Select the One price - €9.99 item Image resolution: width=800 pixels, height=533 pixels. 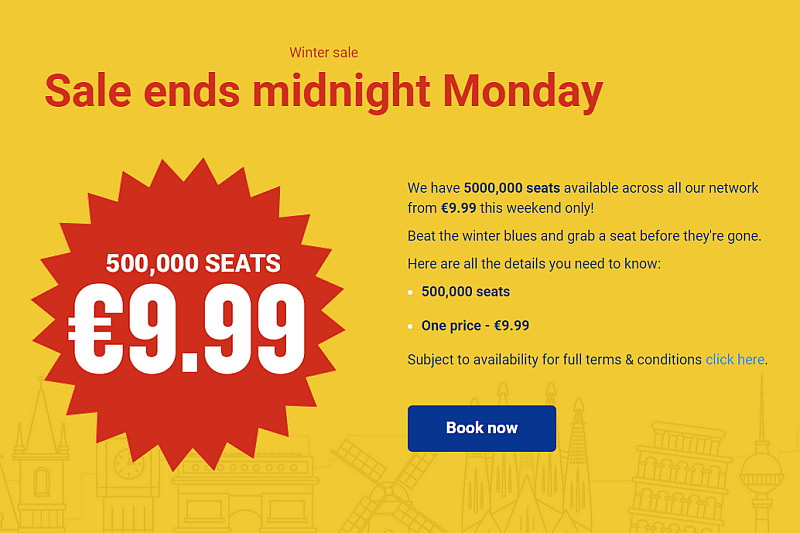475,325
